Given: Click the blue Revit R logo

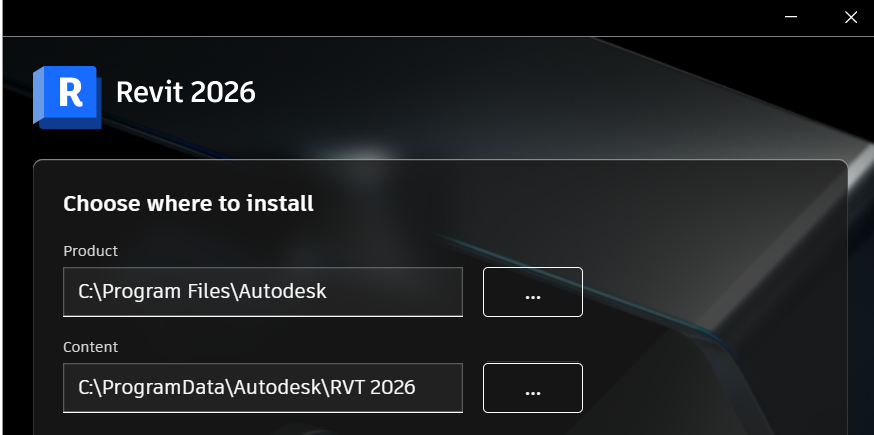Looking at the screenshot, I should [x=67, y=97].
